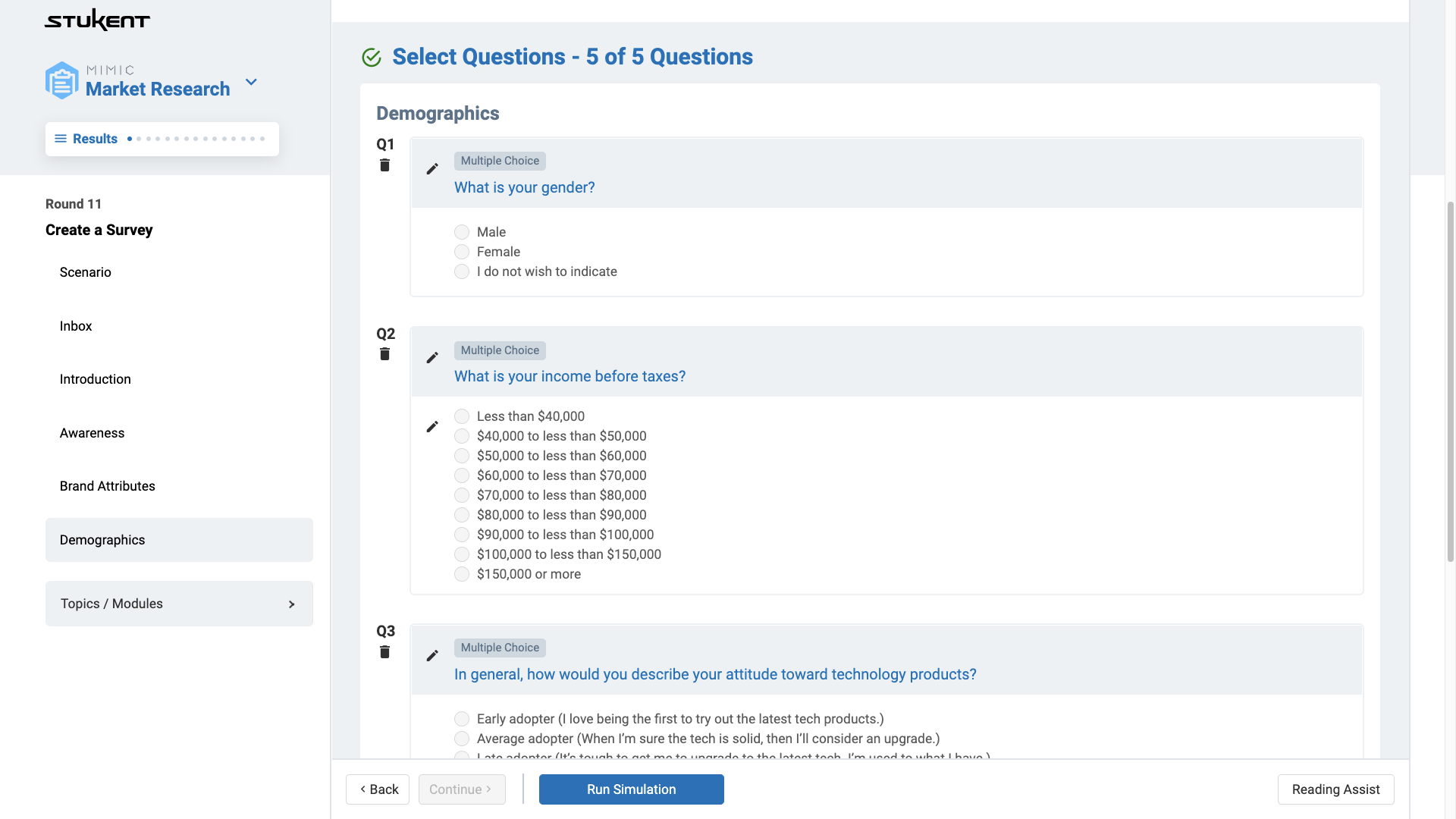
Task: Navigate to the Brand Attributes section
Action: 107,486
